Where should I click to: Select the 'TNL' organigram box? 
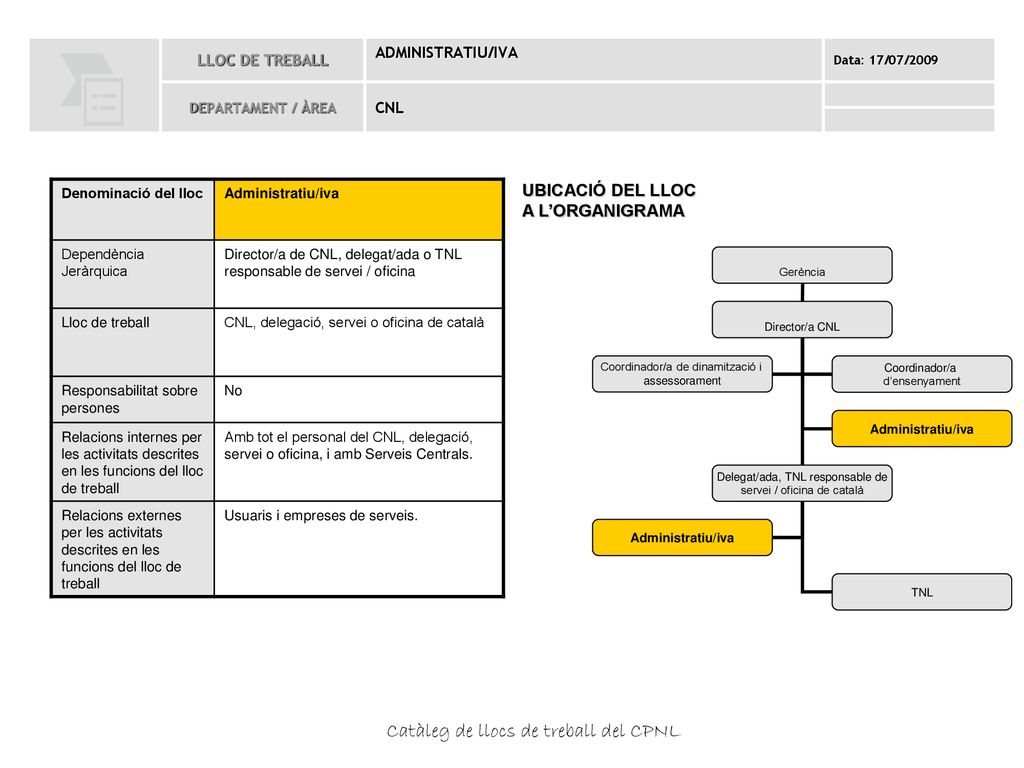(921, 592)
